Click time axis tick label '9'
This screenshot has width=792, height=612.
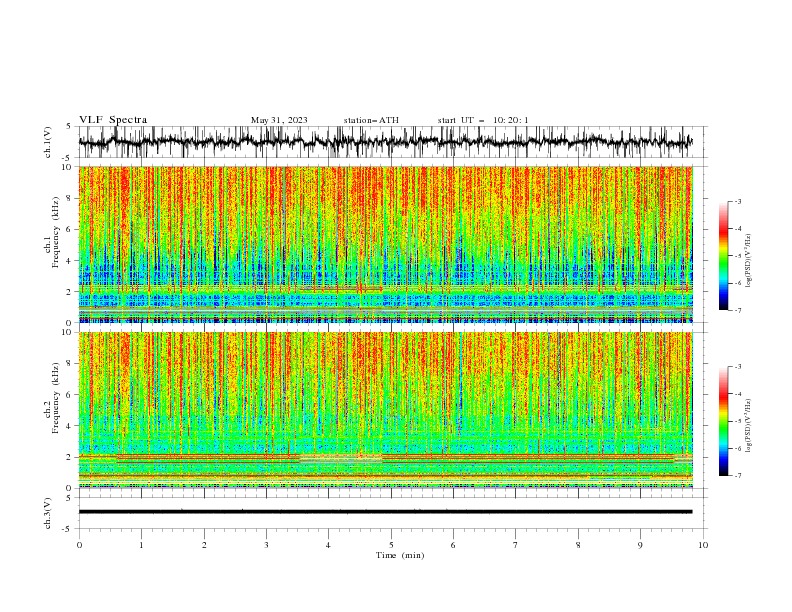point(640,545)
